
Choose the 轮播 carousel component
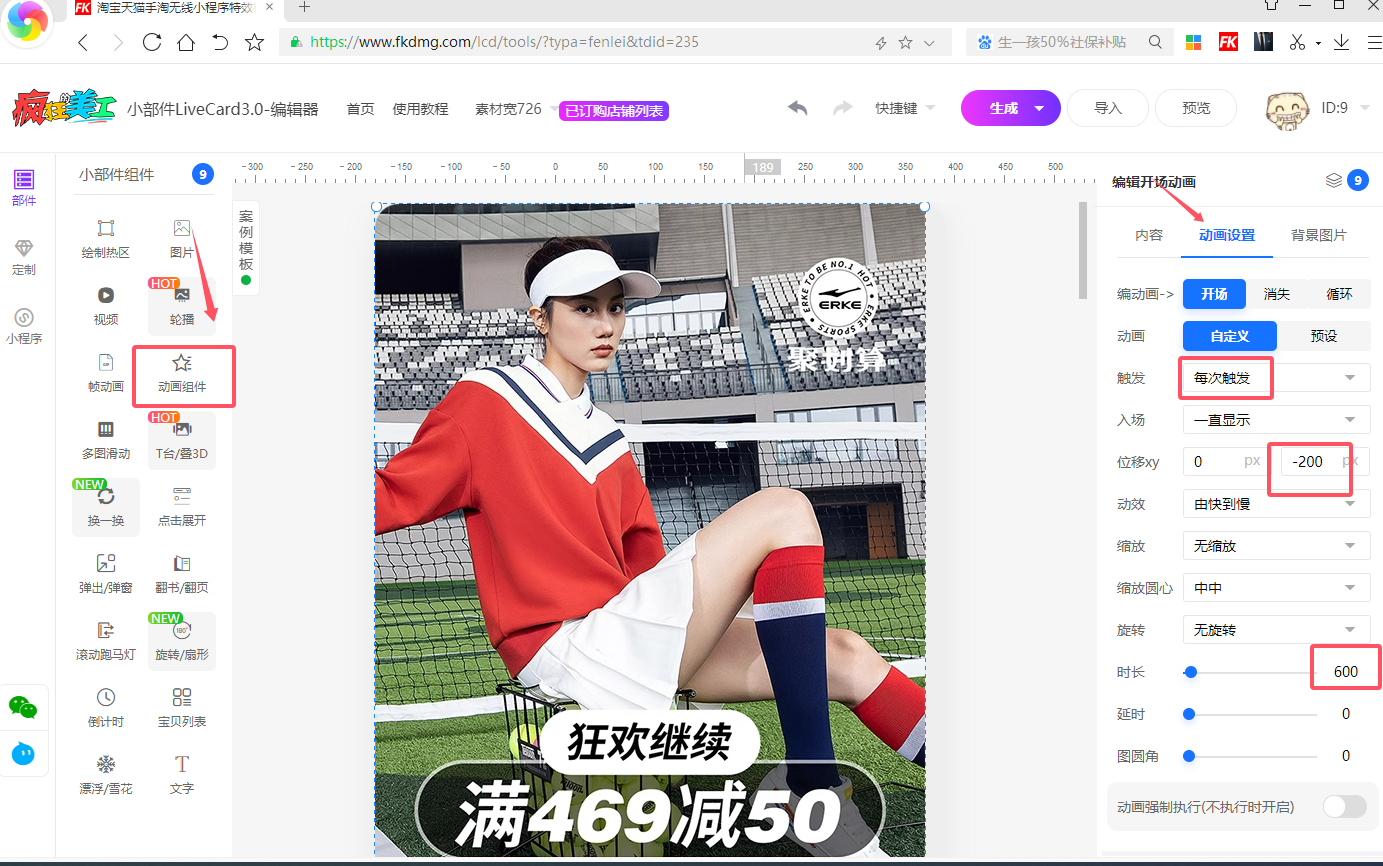pos(181,306)
